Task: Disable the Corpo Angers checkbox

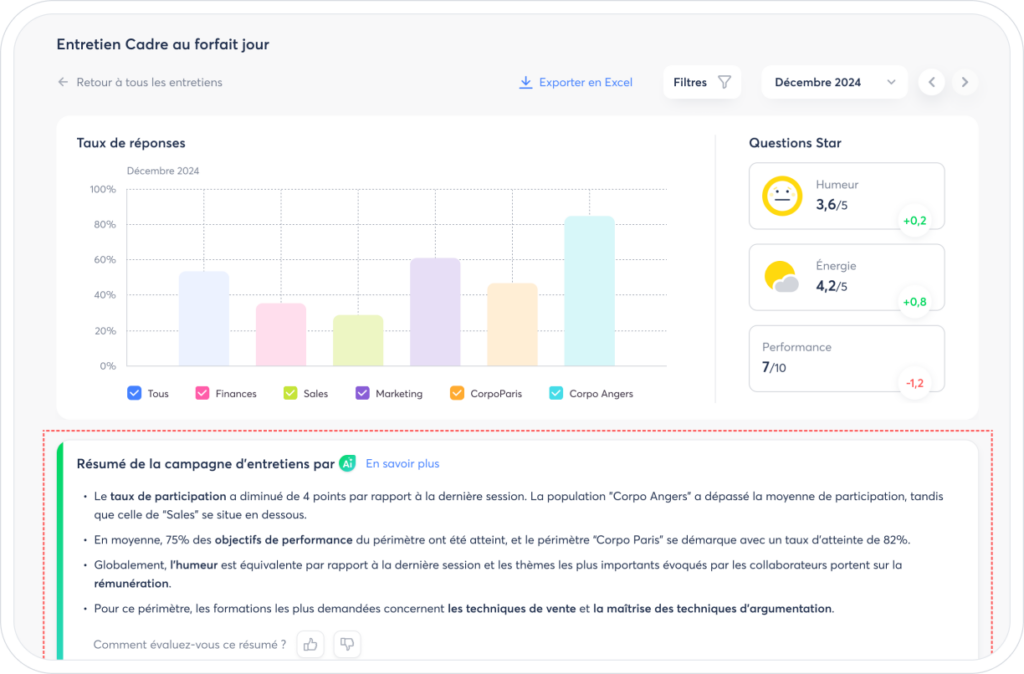Action: coord(556,393)
